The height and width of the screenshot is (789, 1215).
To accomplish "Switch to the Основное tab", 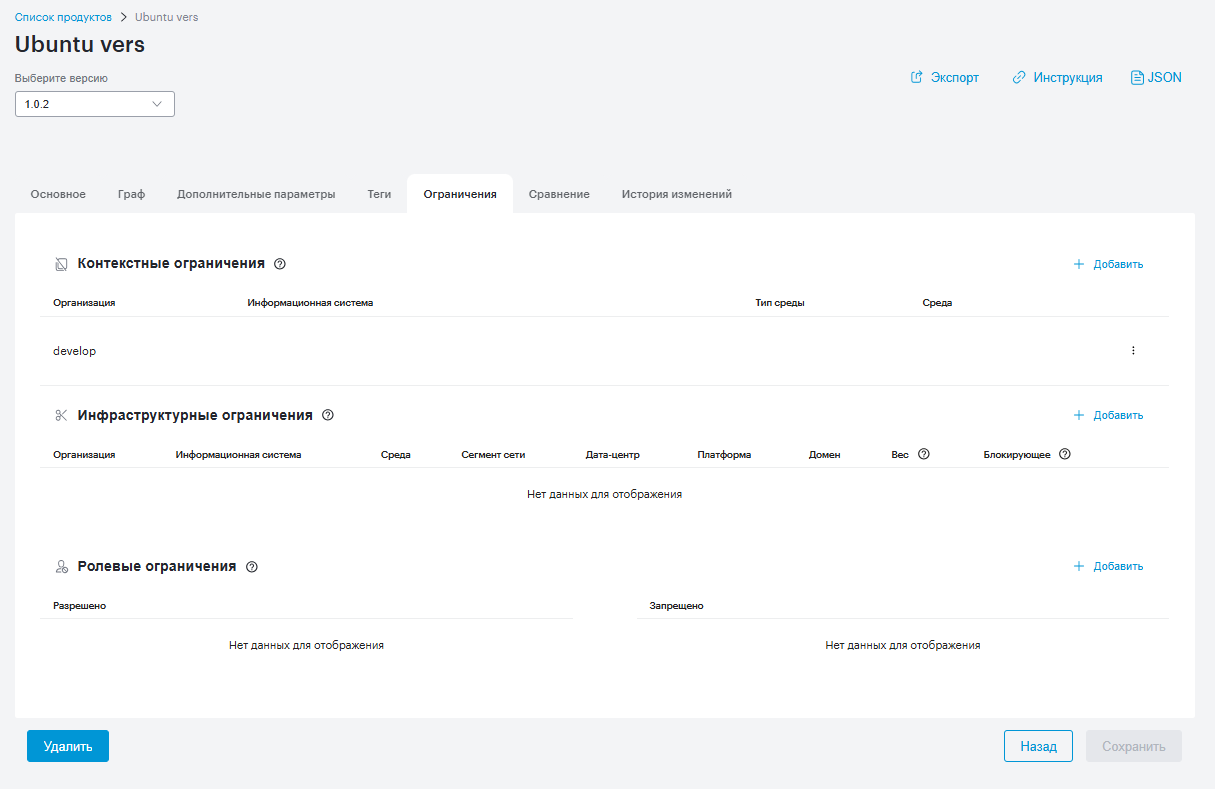I will click(x=58, y=194).
